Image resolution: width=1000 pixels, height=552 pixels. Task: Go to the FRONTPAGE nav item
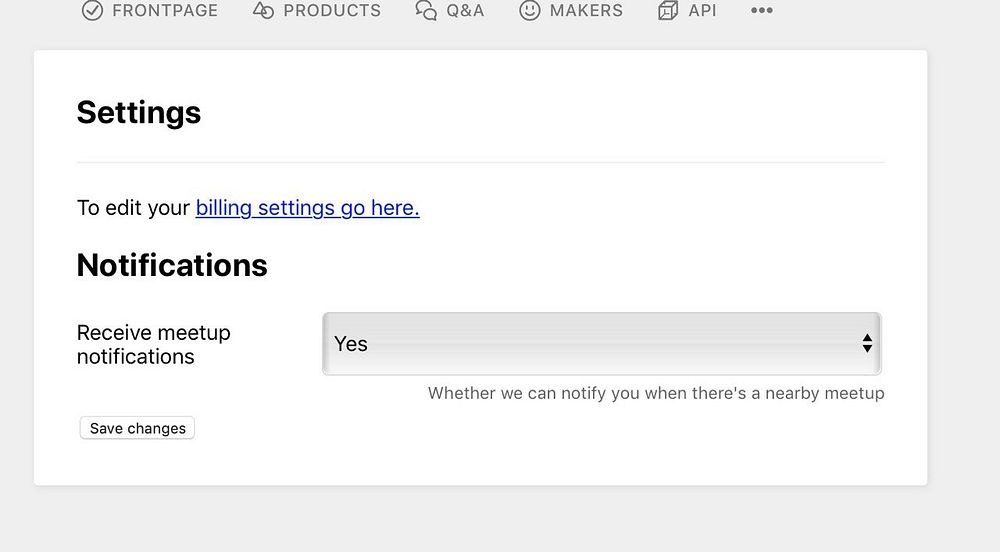point(165,11)
